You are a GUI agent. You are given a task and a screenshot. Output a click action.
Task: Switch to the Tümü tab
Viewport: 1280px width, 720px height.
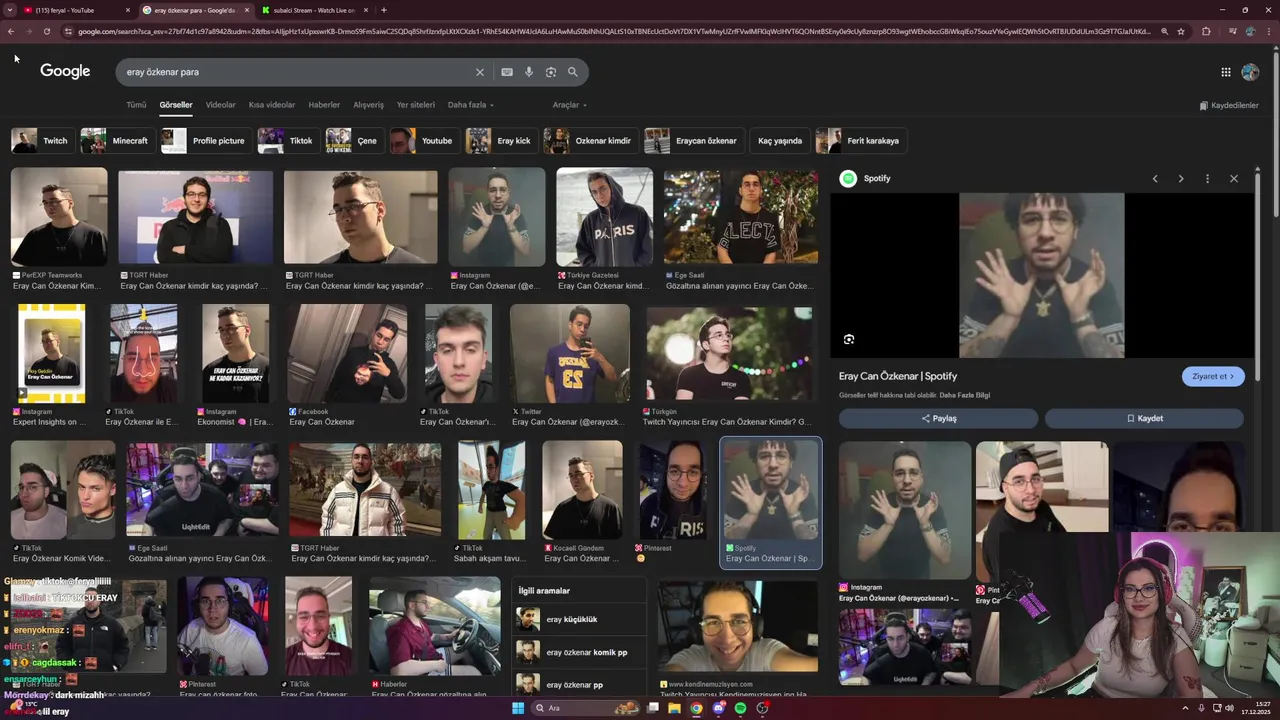(x=136, y=105)
